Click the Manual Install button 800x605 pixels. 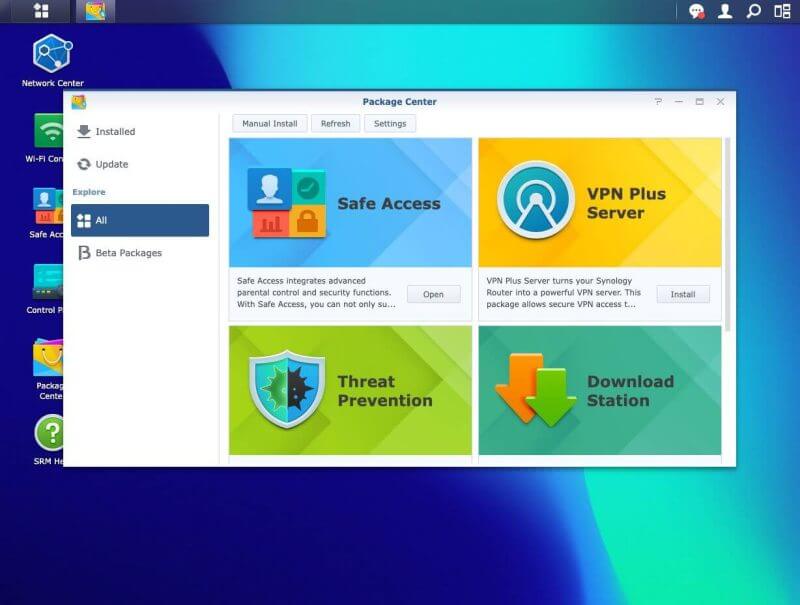270,123
